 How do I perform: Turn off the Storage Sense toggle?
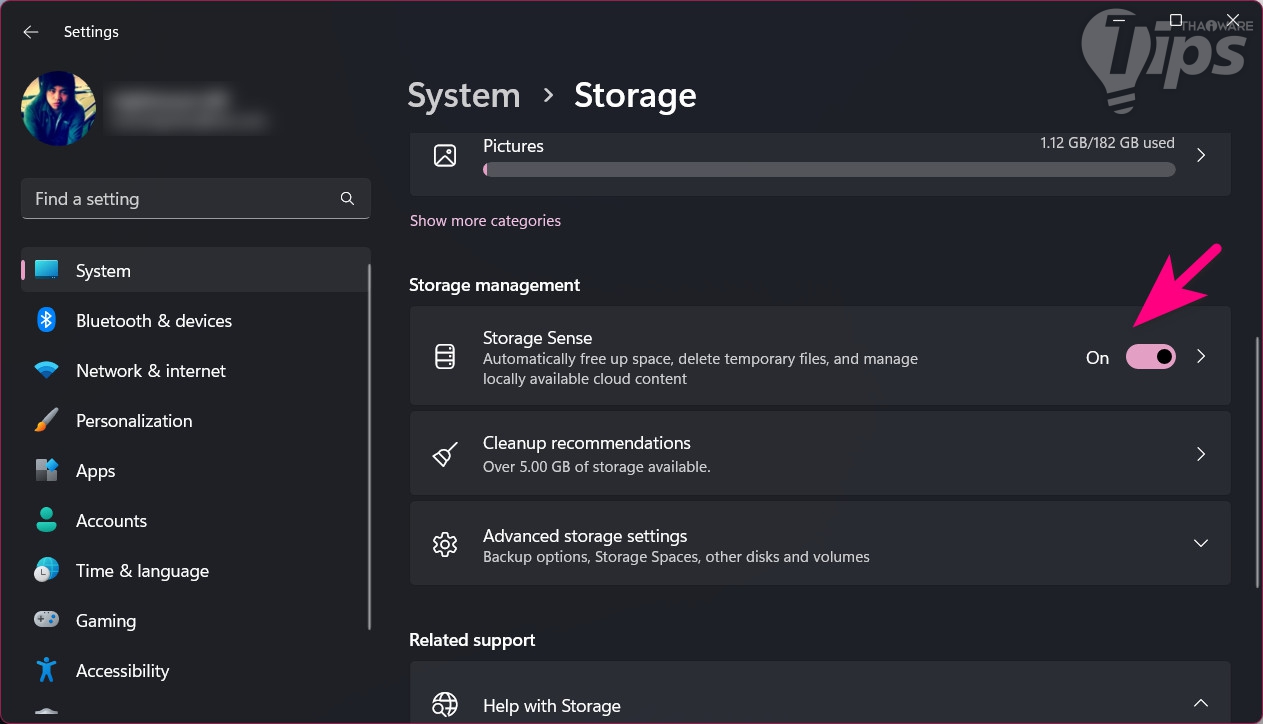1150,357
